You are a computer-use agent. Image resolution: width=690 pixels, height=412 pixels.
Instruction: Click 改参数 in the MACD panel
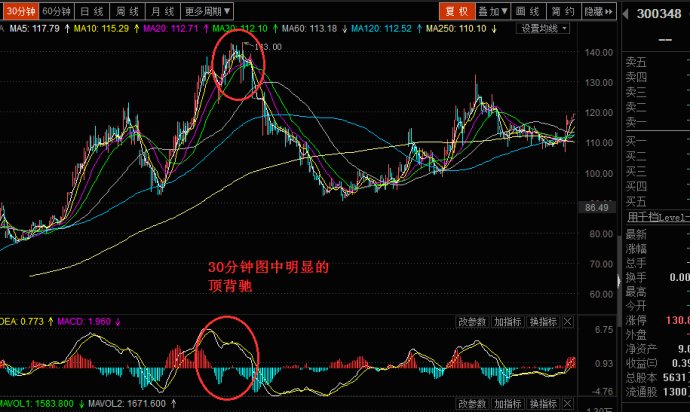(472, 322)
